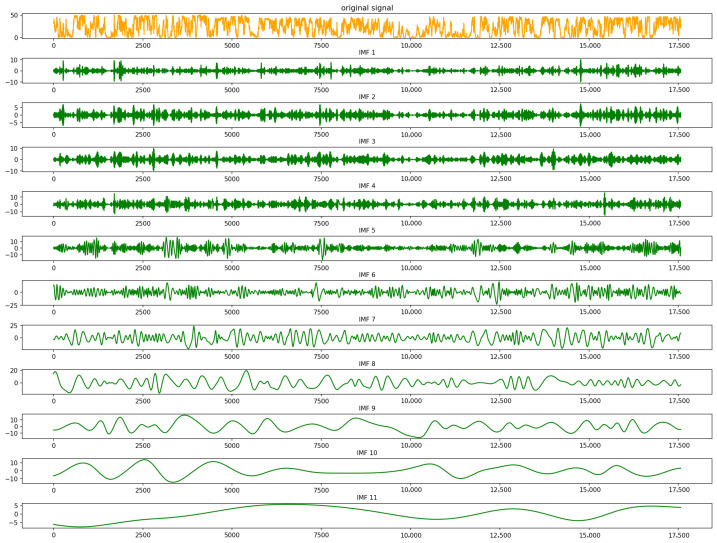Click the '10,000' x-axis tick below original signal
The height and width of the screenshot is (543, 717).
pos(411,46)
